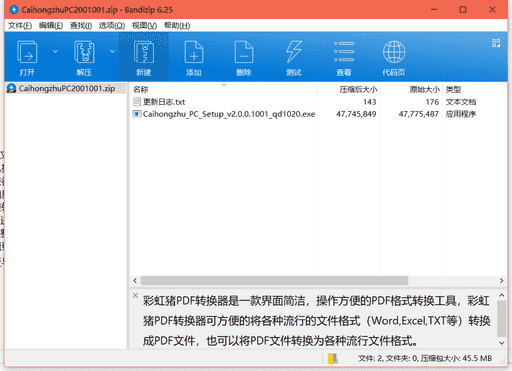The image size is (512, 371).
Task: Click the Delete (删除) toolbar icon
Action: pos(244,52)
